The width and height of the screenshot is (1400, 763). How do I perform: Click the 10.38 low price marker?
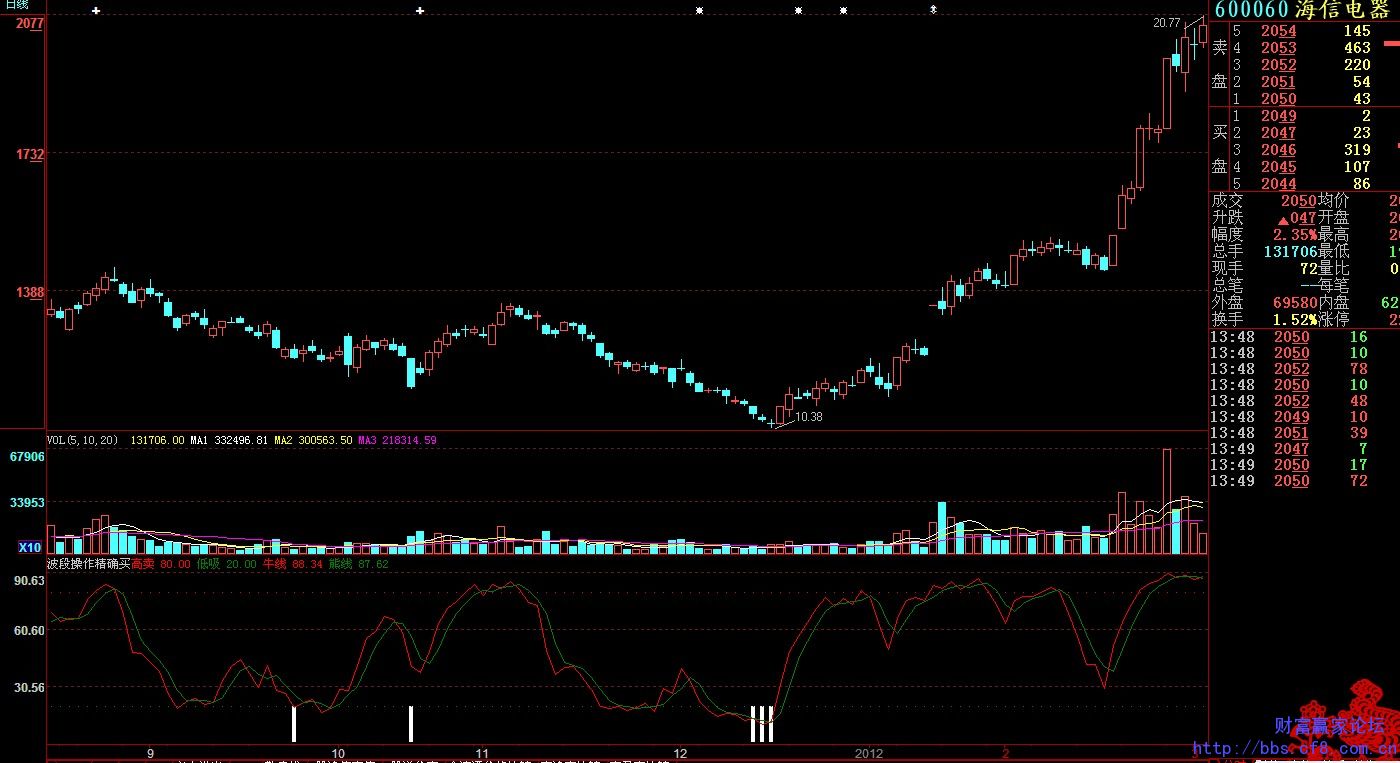(x=809, y=417)
